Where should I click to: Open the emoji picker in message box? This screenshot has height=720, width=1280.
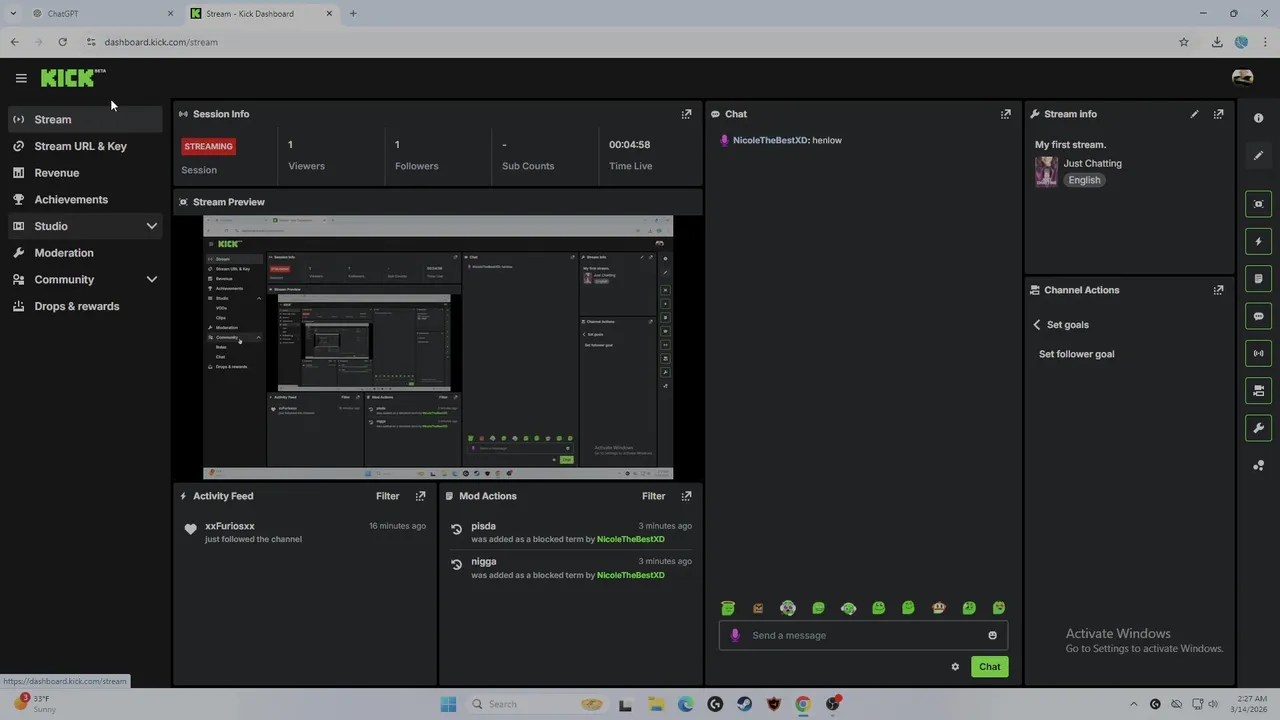[992, 635]
